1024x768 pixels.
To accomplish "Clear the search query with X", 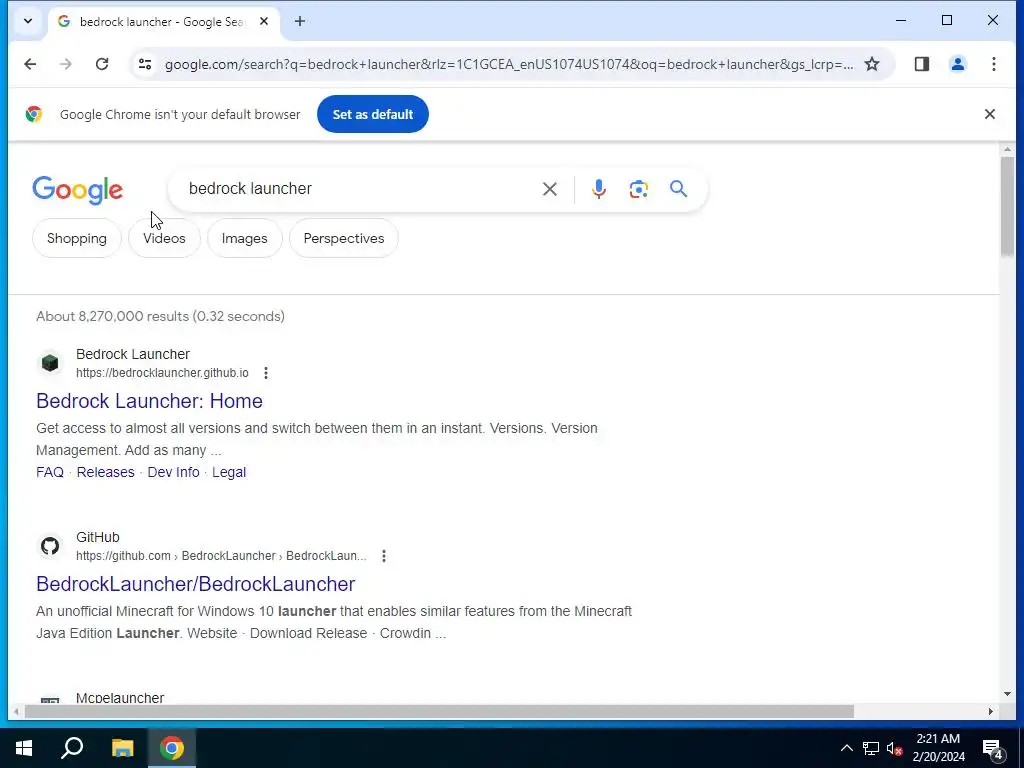I will click(x=550, y=189).
